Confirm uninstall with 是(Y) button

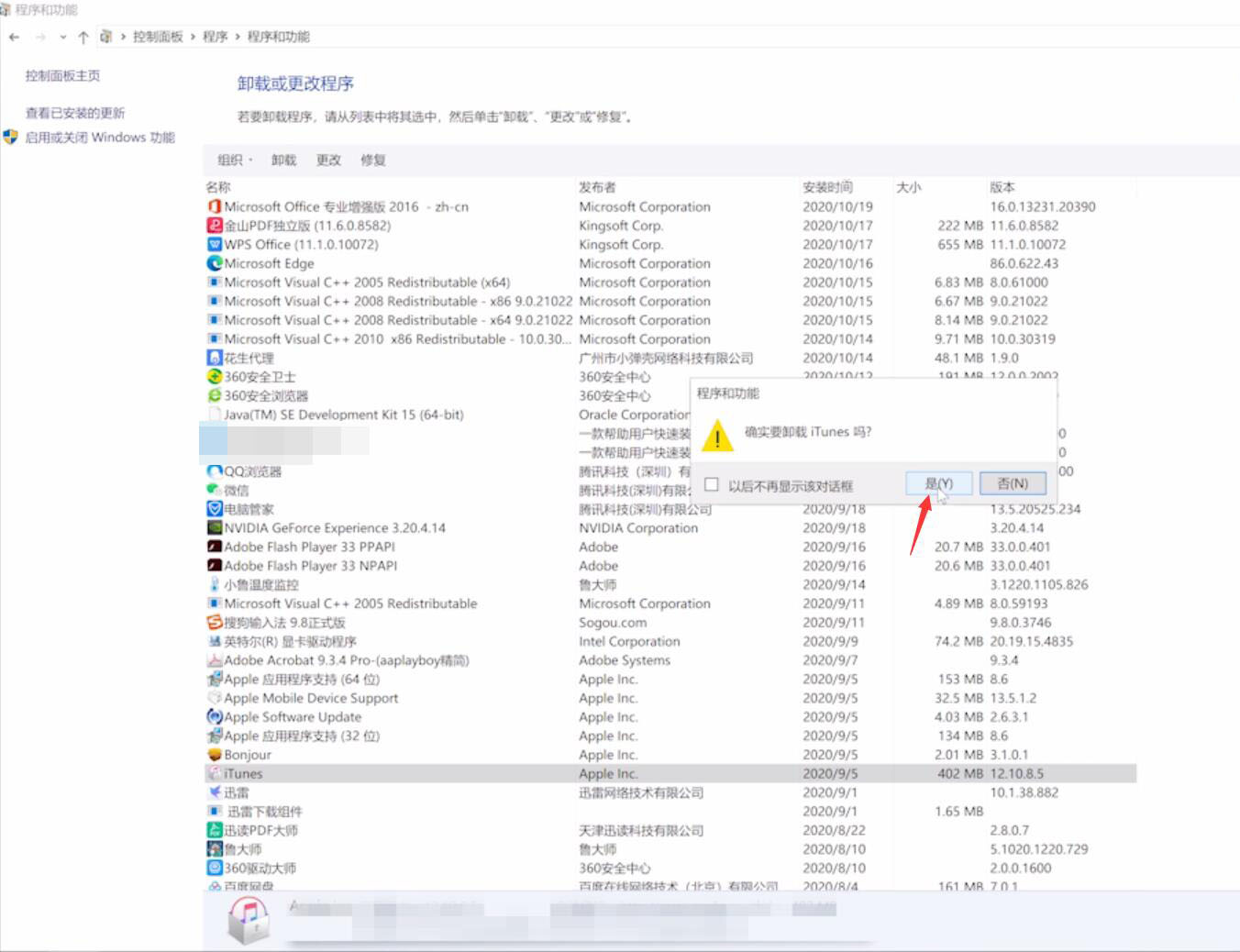[x=938, y=483]
